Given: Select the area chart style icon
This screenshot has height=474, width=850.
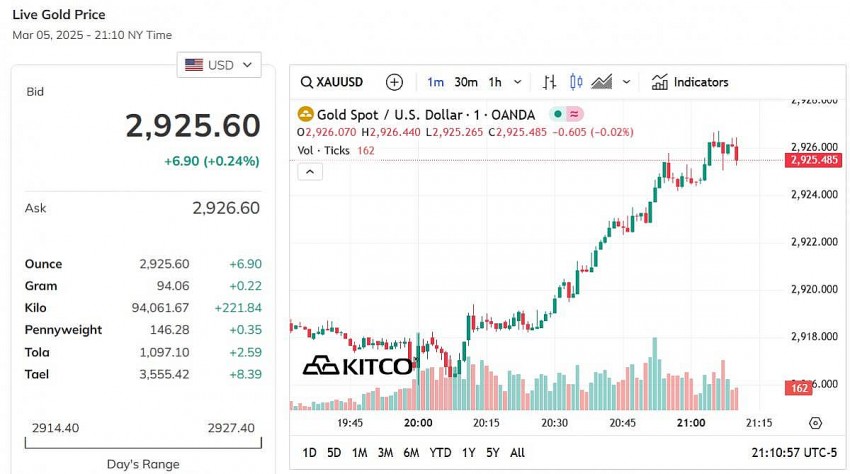Looking at the screenshot, I should click(601, 82).
